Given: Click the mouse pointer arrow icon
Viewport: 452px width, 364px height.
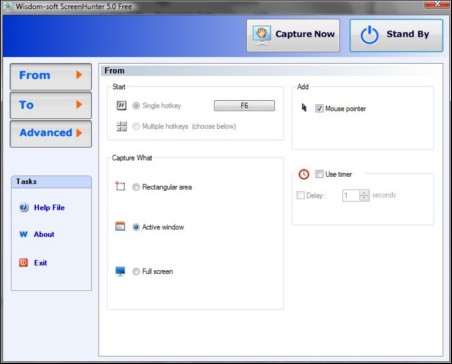Looking at the screenshot, I should click(304, 107).
